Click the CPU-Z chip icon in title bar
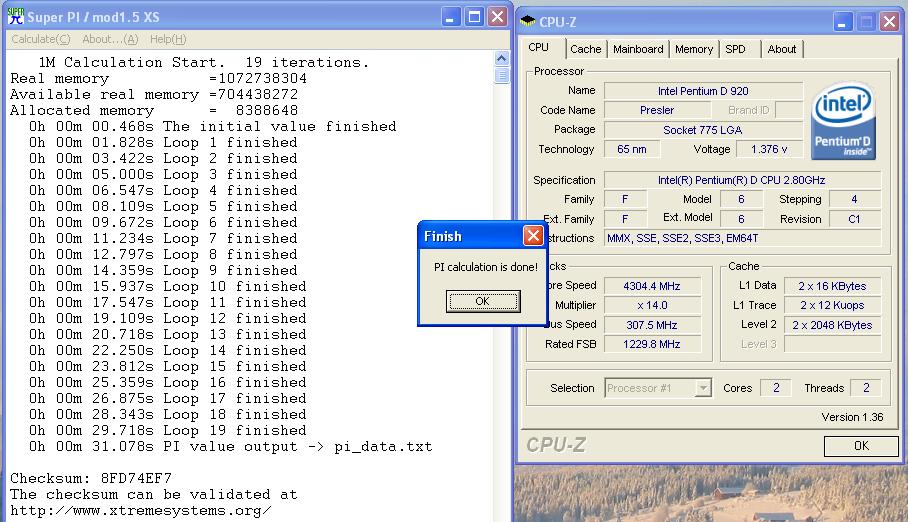 (528, 21)
